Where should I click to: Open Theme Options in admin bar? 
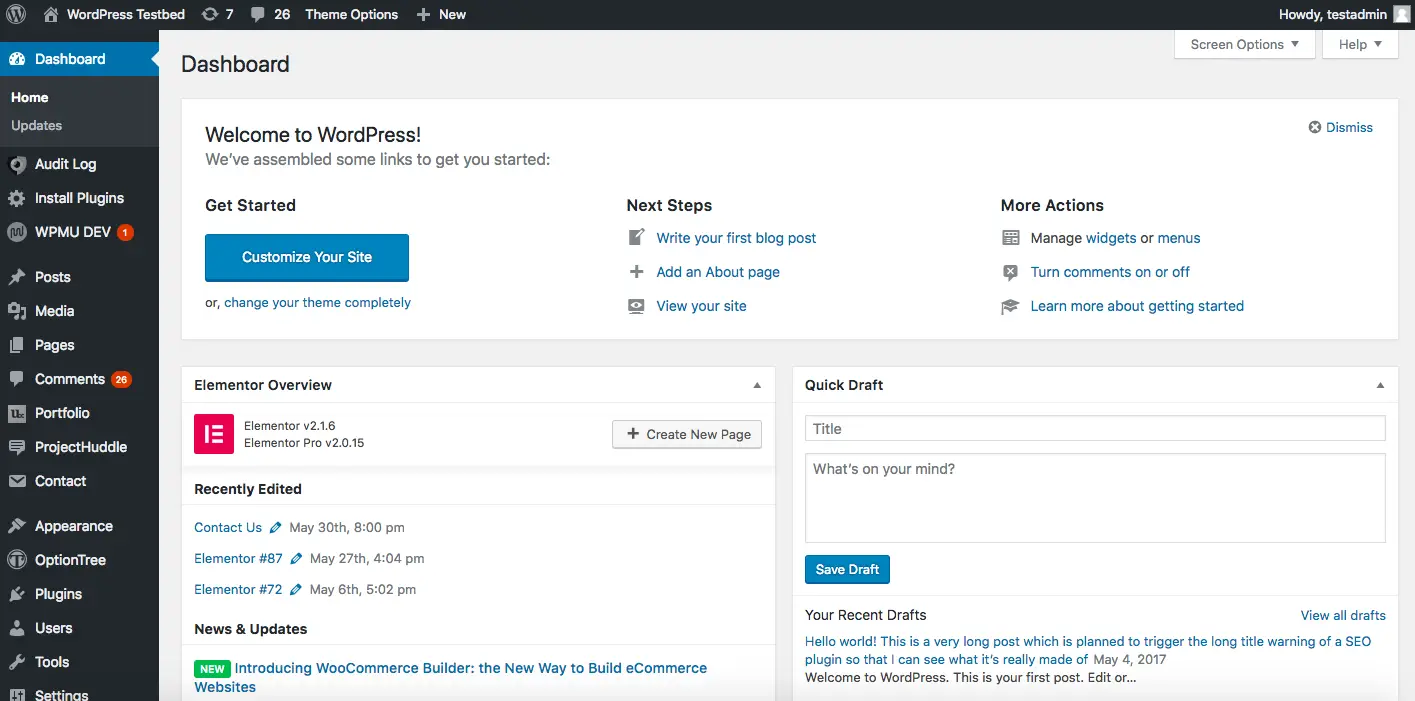(x=351, y=14)
